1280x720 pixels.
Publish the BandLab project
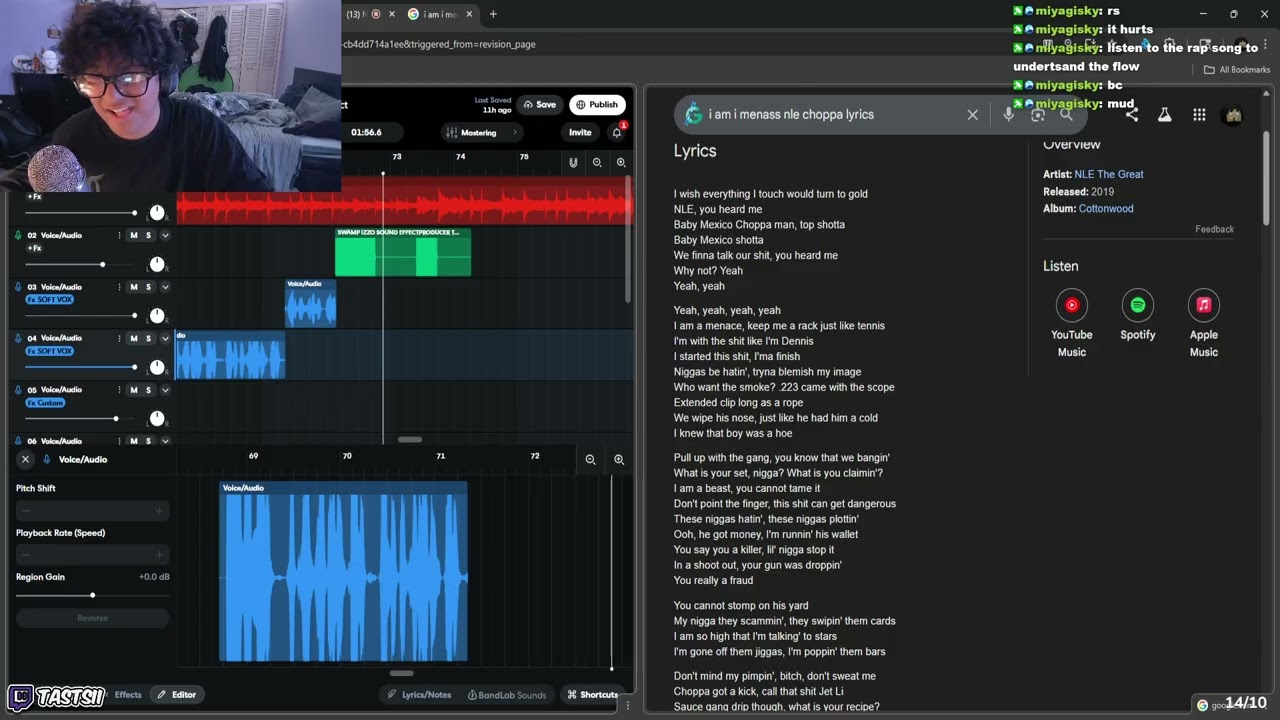coord(597,104)
